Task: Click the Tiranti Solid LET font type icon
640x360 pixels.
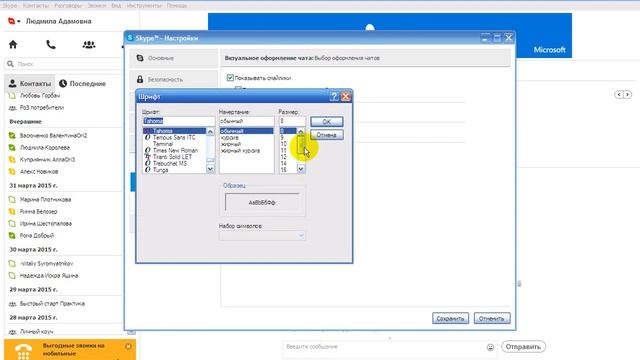Action: click(x=148, y=157)
